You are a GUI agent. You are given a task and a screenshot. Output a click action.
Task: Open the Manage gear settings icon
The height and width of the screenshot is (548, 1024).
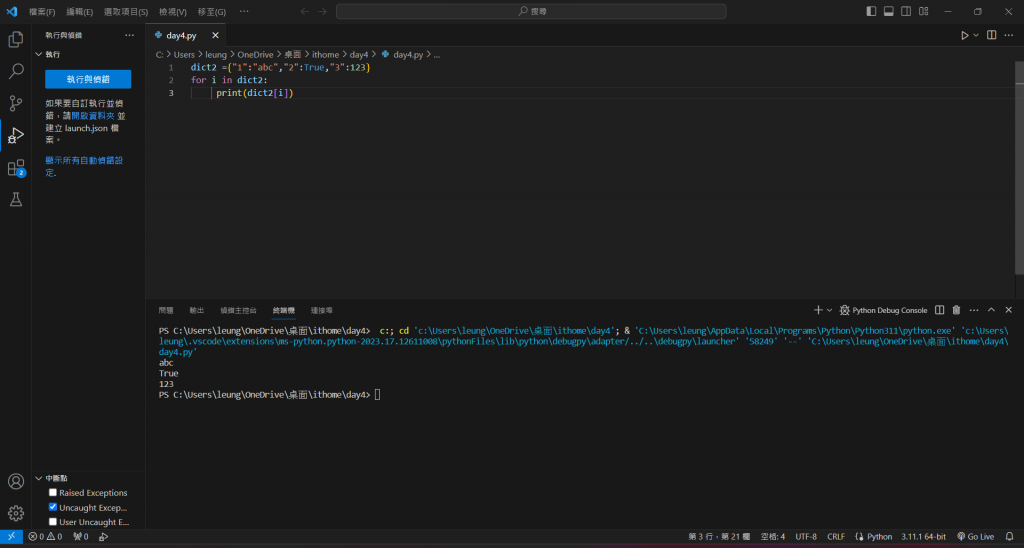(16, 513)
